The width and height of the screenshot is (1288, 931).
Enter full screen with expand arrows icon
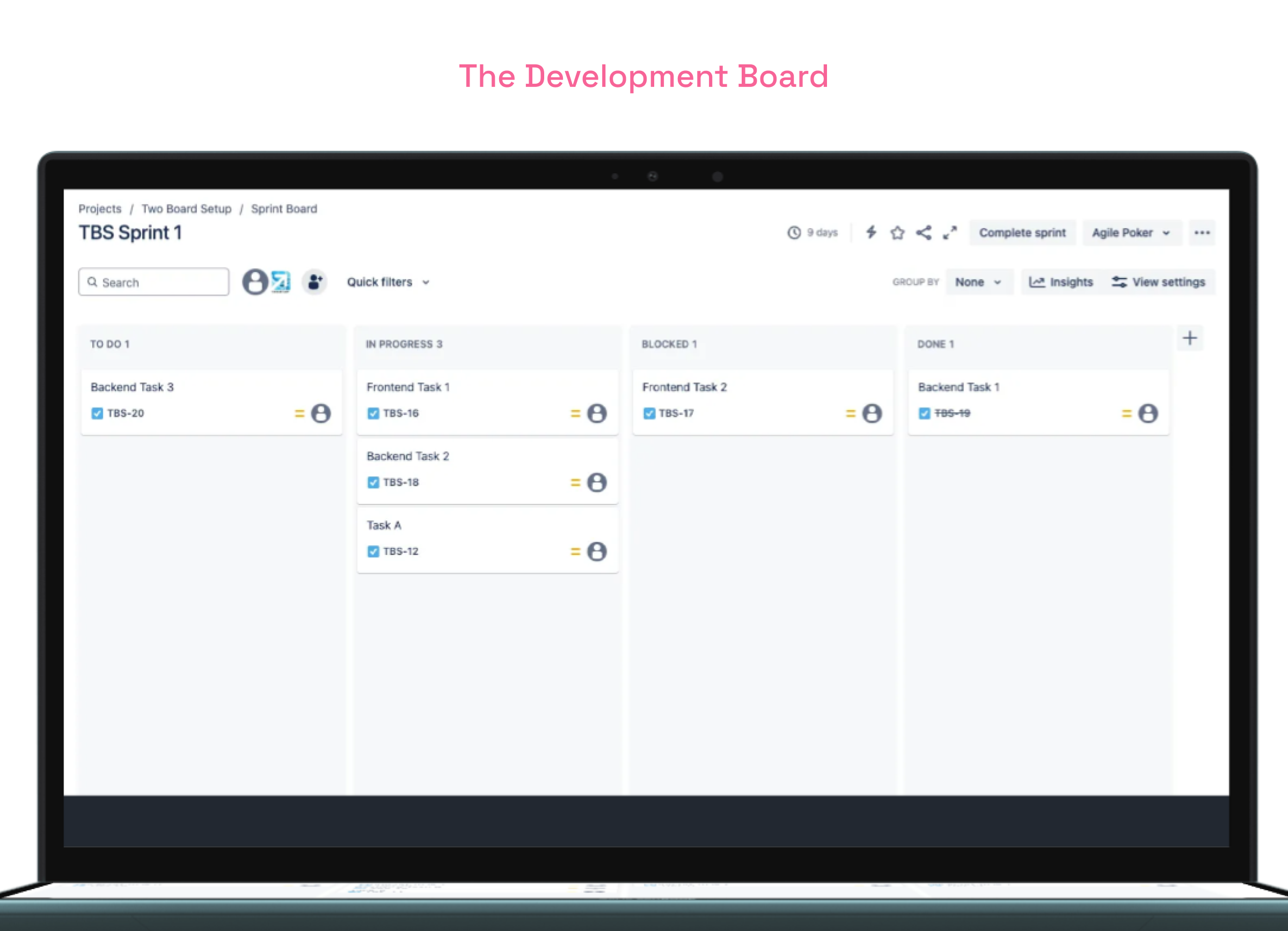coord(949,233)
